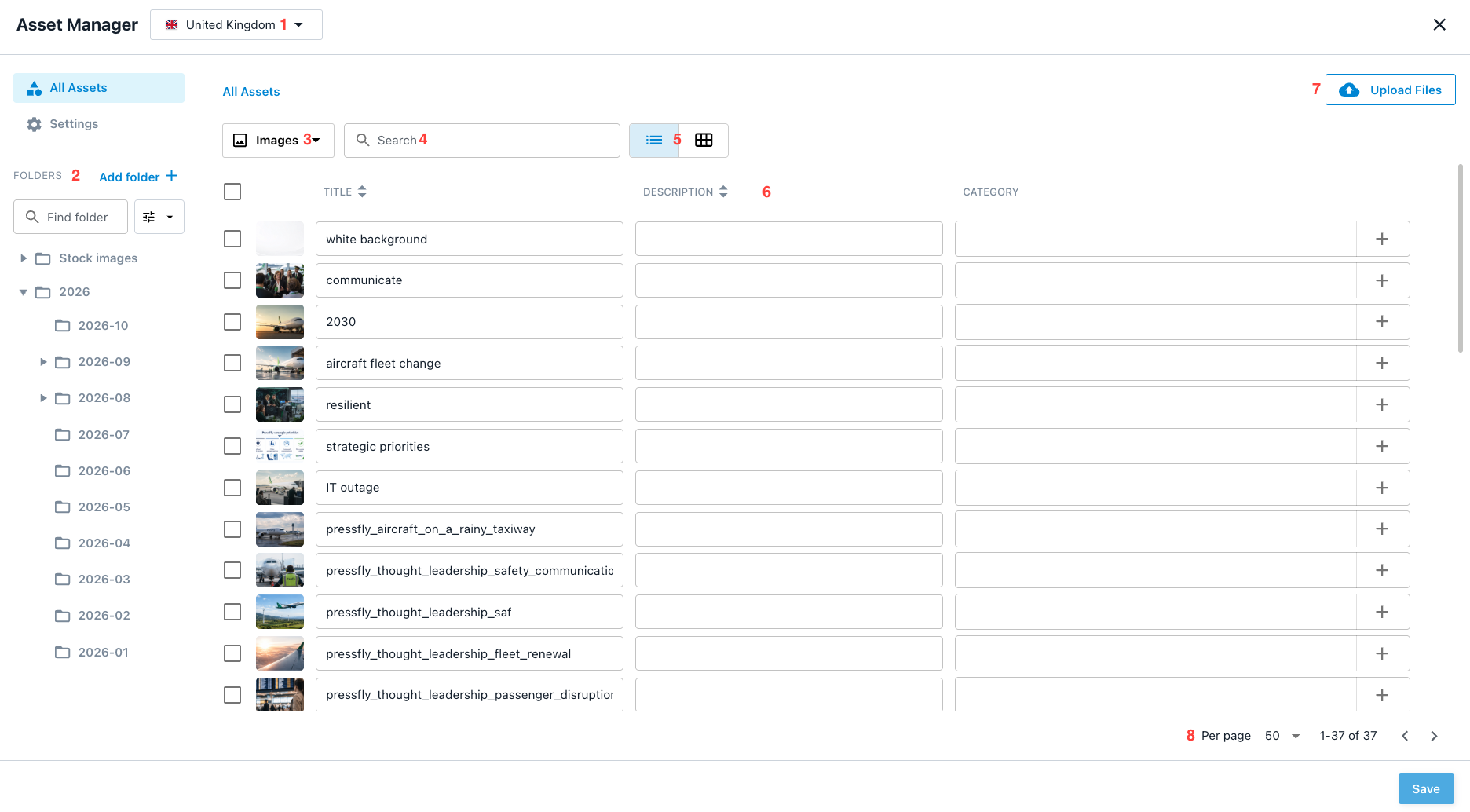This screenshot has height=812, width=1470.
Task: Check the white background row checkbox
Action: tap(232, 239)
